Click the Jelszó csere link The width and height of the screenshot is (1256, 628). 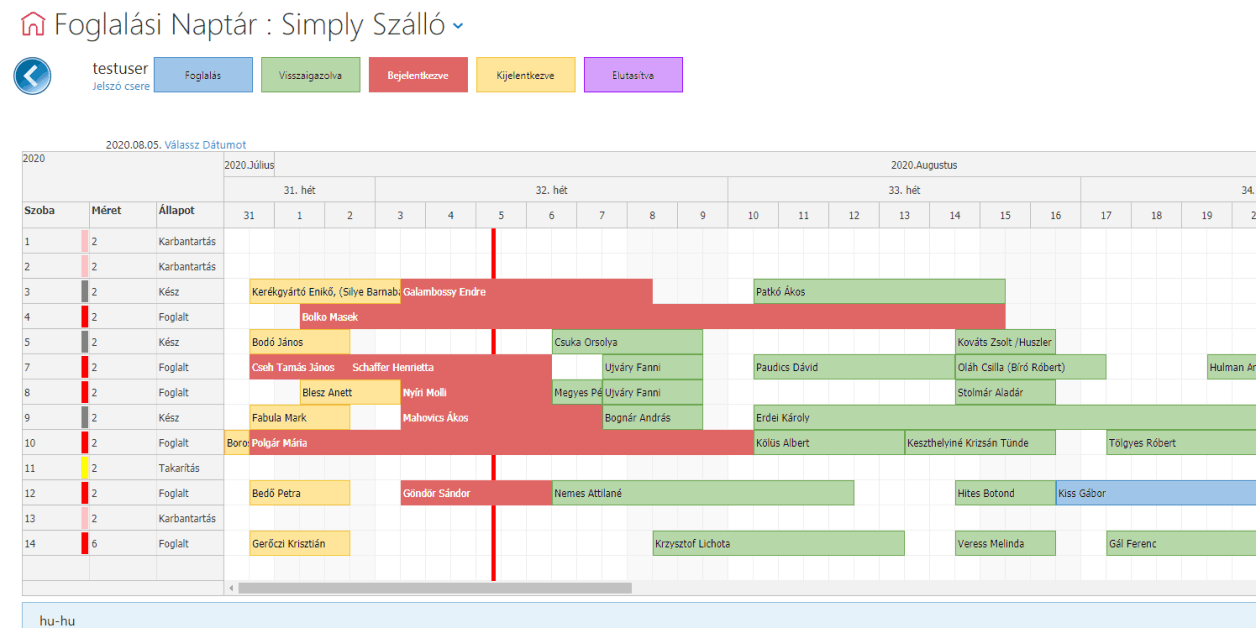tap(121, 87)
